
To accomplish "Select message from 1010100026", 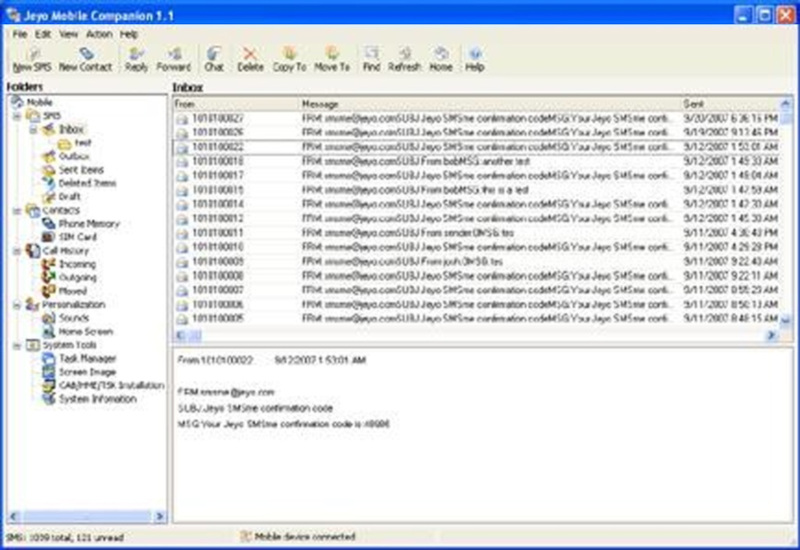I will click(477, 133).
